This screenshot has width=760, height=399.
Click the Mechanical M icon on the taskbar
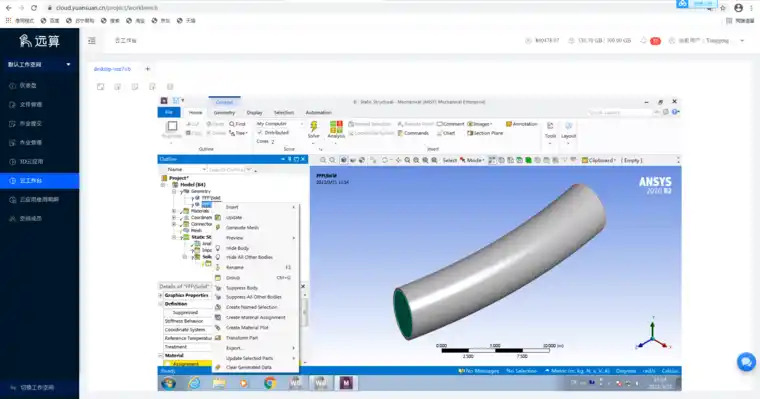tap(346, 383)
